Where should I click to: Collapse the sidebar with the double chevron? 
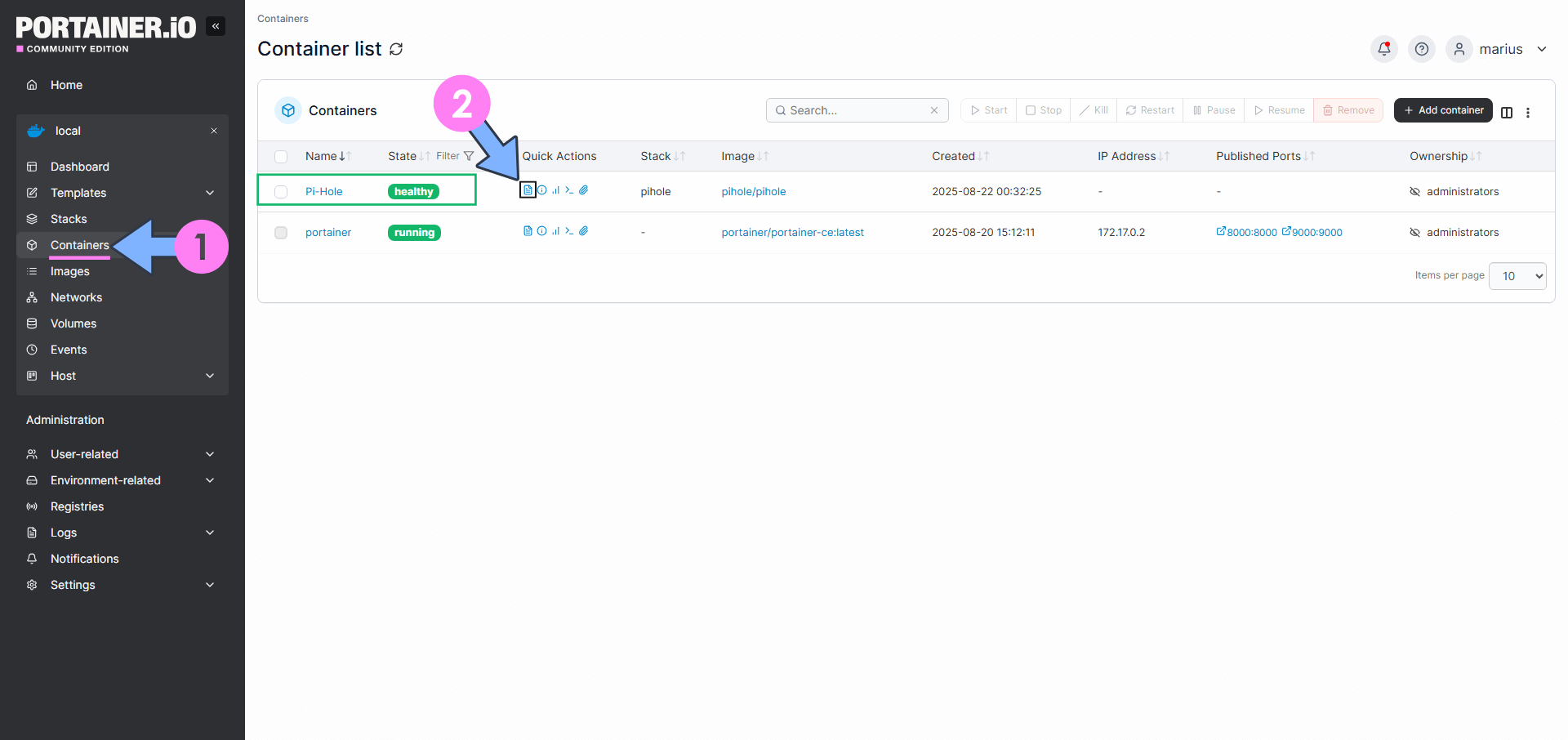click(x=216, y=26)
